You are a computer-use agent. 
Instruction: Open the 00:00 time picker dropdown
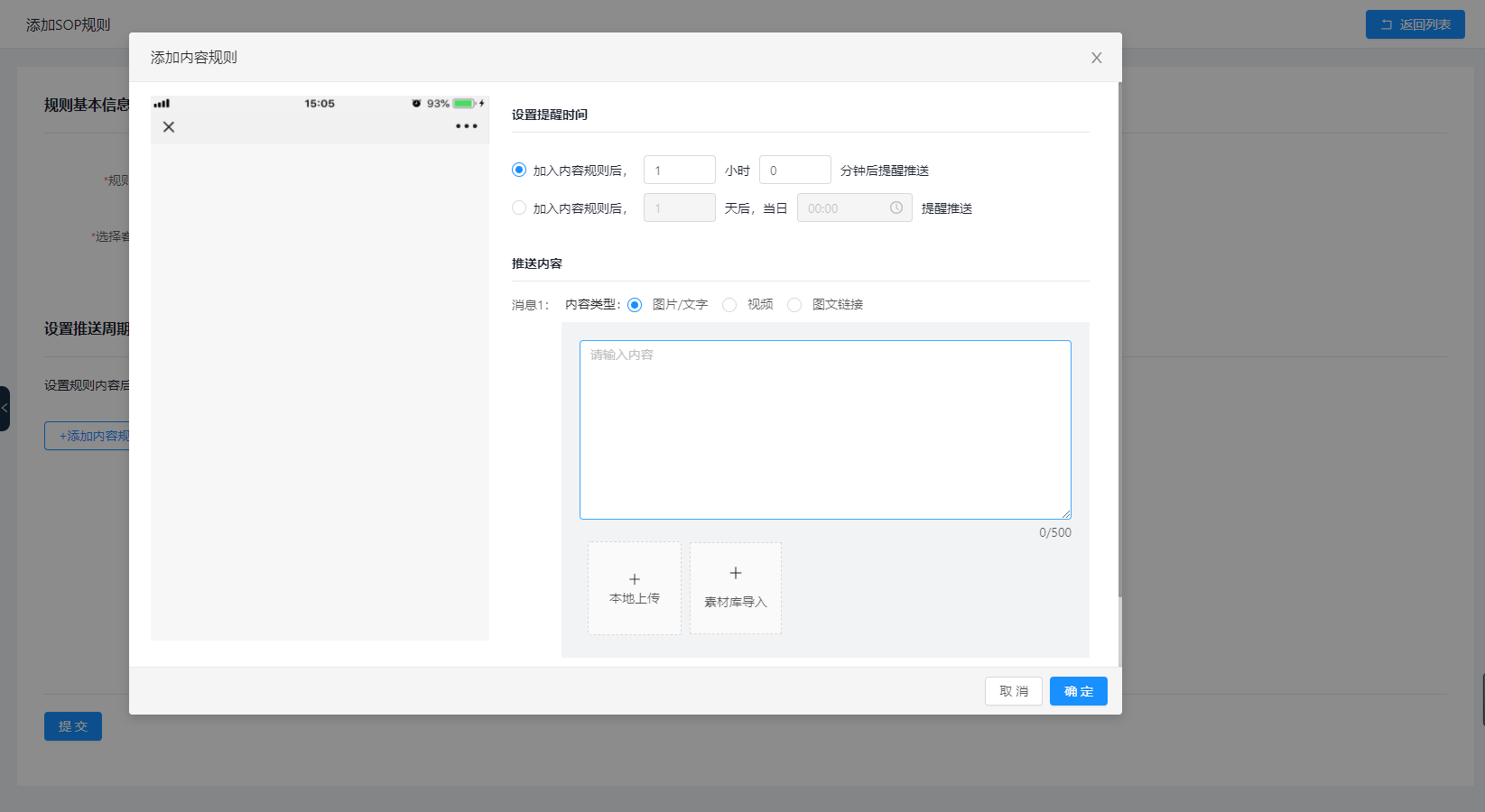pos(855,208)
